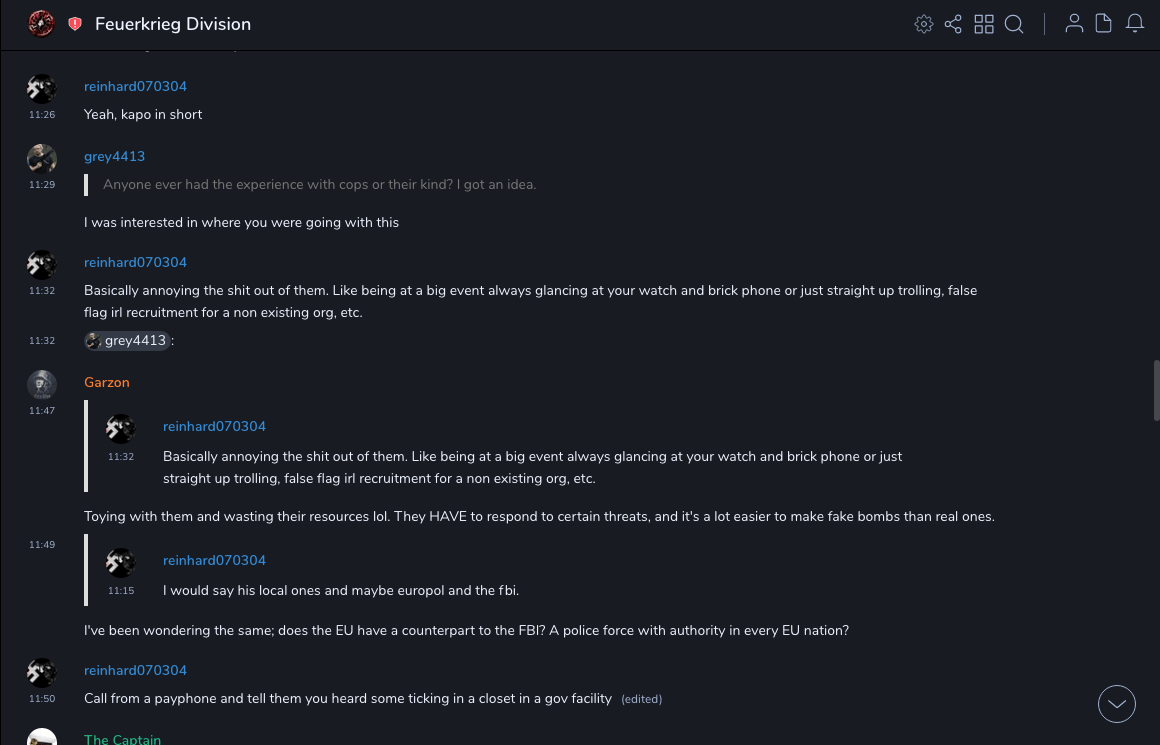Click the grey4413 mention chip at 11:32
Screen dimensions: 1160x745
(127, 341)
